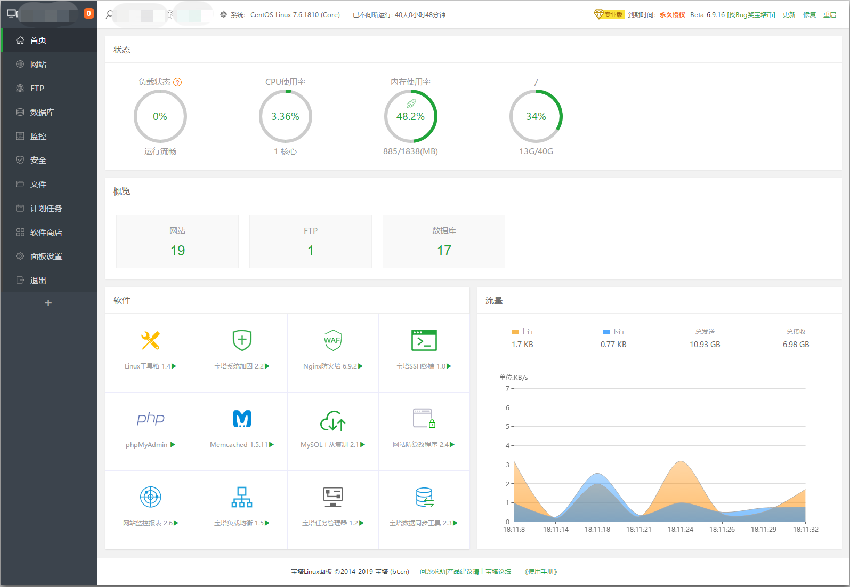The image size is (850, 587).
Task: Open the system hardening shield-plus icon
Action: pos(242,340)
